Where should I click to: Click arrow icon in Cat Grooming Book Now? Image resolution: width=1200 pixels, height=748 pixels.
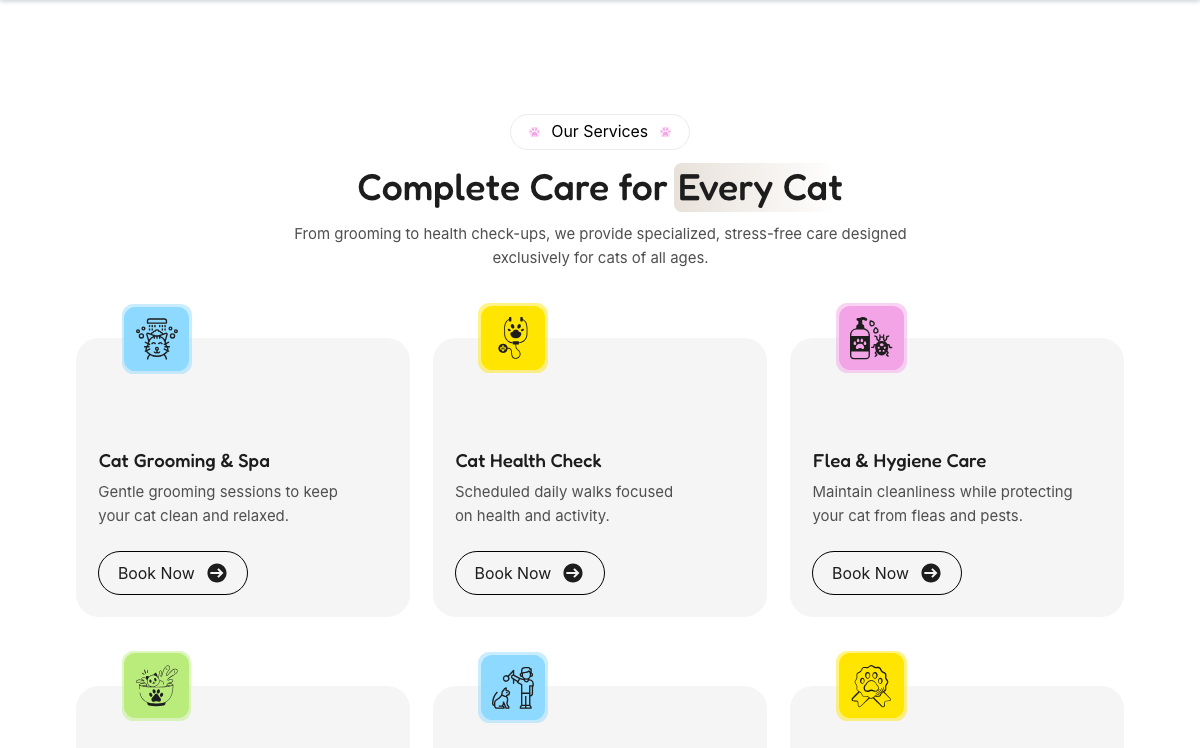click(217, 573)
